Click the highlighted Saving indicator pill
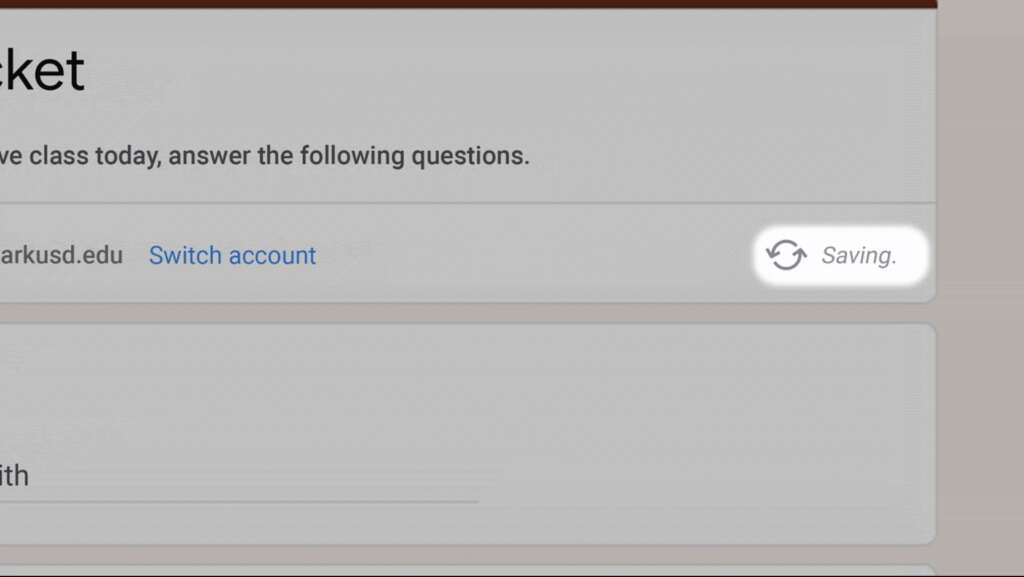 tap(840, 256)
